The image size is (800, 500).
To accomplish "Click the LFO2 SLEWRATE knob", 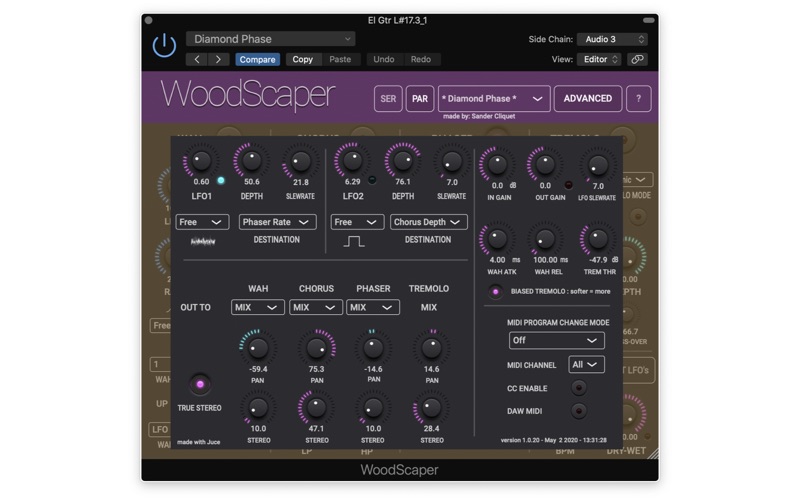I will pos(452,162).
